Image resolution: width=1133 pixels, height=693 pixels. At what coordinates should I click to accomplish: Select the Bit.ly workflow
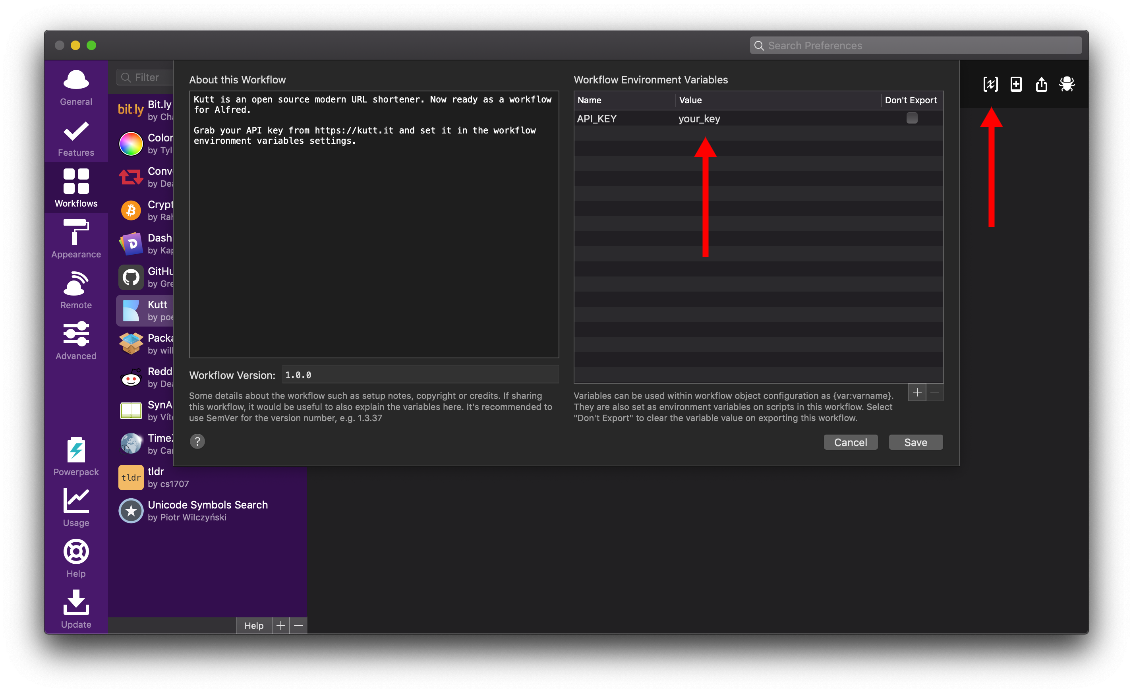145,110
